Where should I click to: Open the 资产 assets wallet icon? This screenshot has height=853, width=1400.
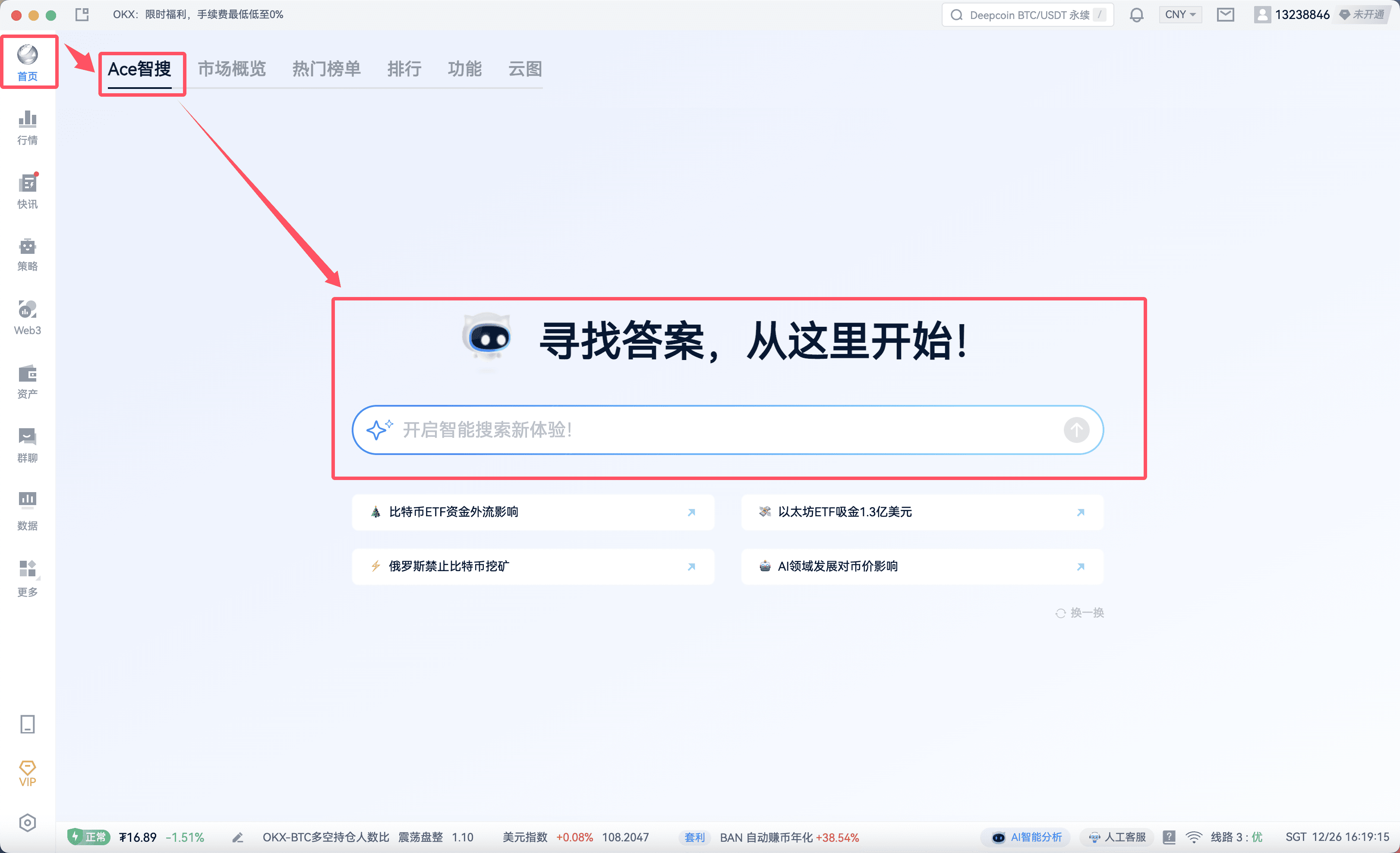tap(27, 382)
